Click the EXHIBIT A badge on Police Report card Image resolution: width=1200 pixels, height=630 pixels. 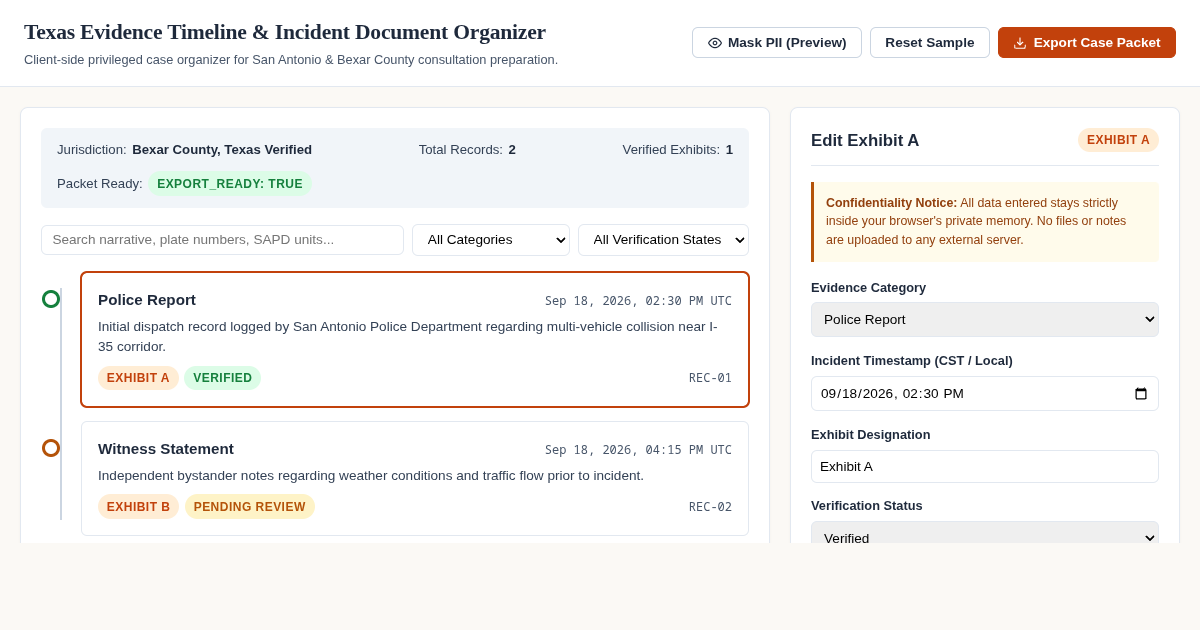pos(138,378)
